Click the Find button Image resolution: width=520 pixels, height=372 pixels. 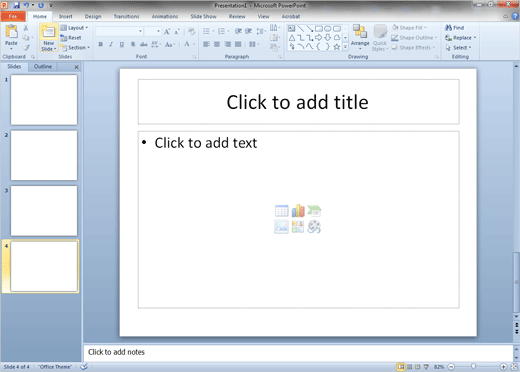point(455,28)
